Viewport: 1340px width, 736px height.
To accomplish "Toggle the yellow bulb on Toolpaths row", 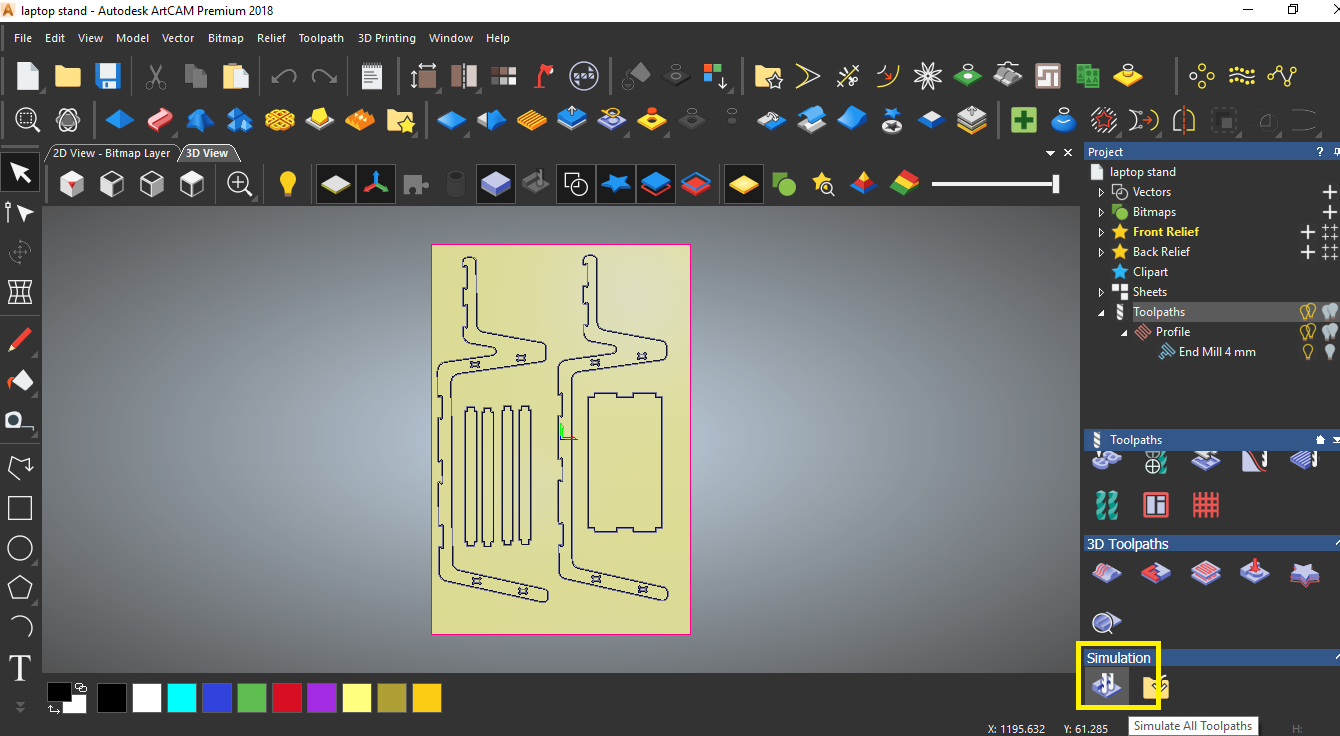I will (1306, 312).
